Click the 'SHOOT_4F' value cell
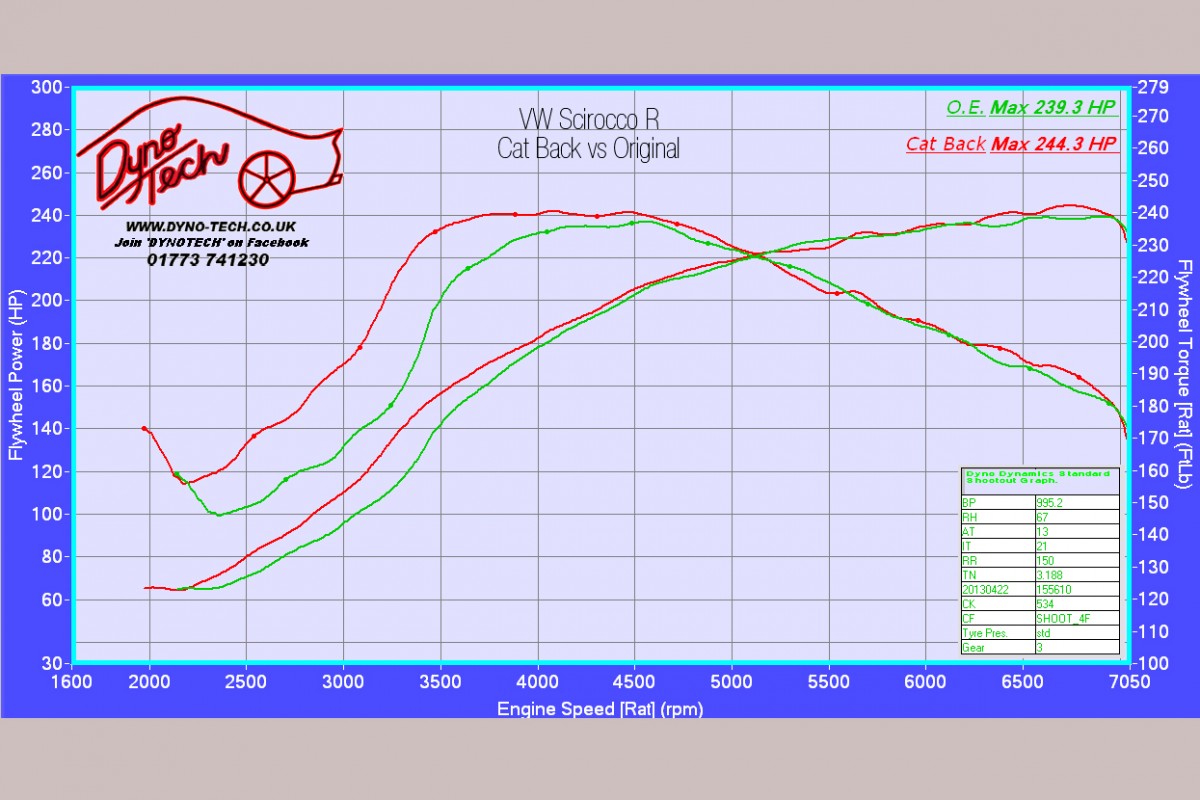Screen dimensions: 1200x800 point(1077,618)
